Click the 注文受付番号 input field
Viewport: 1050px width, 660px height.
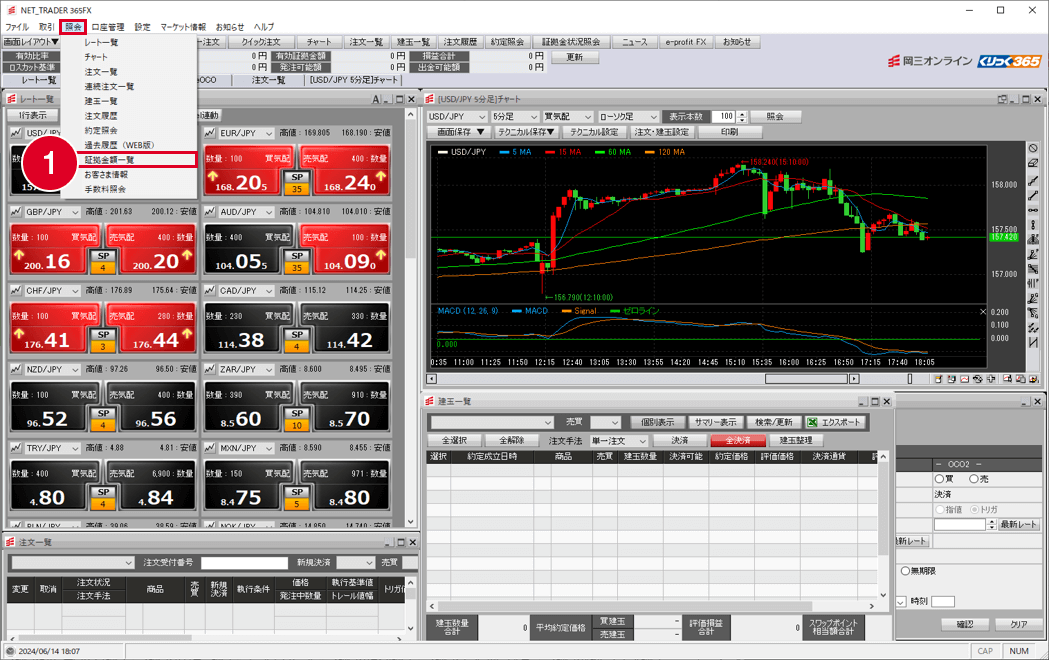(x=244, y=563)
